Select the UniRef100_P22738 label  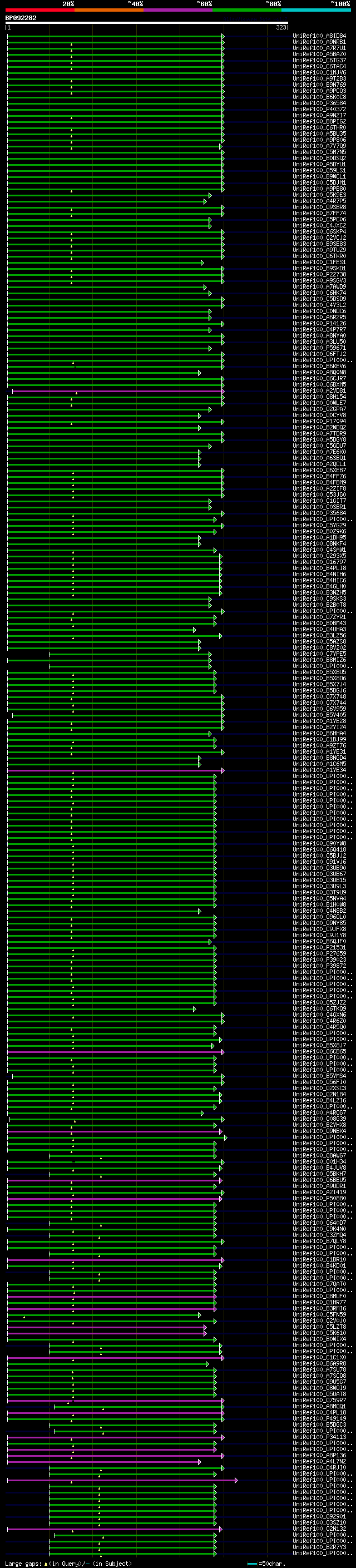click(x=319, y=275)
